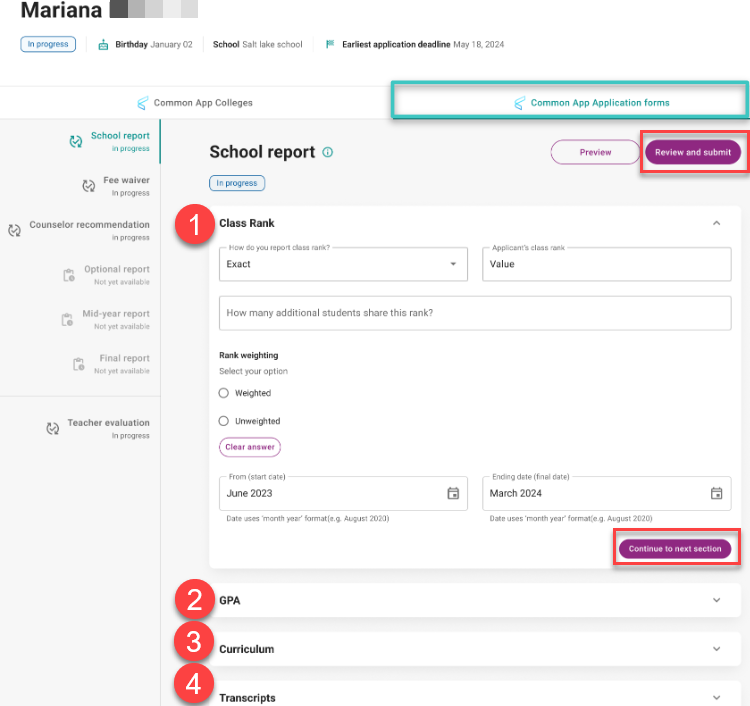Expand the GPA section

[716, 600]
